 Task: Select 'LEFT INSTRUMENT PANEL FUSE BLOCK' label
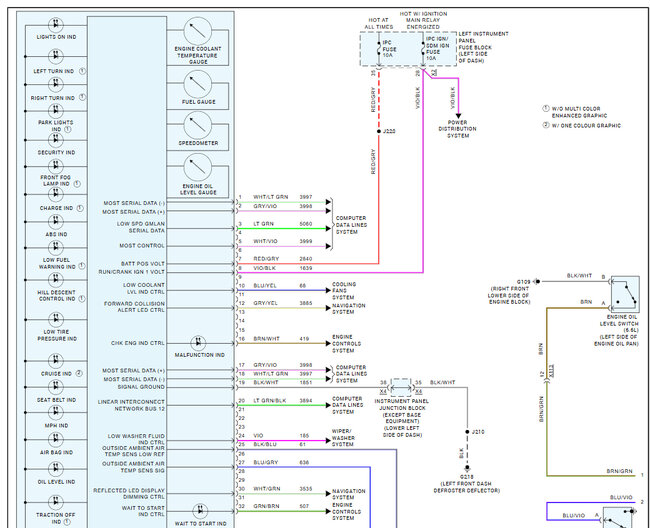483,47
